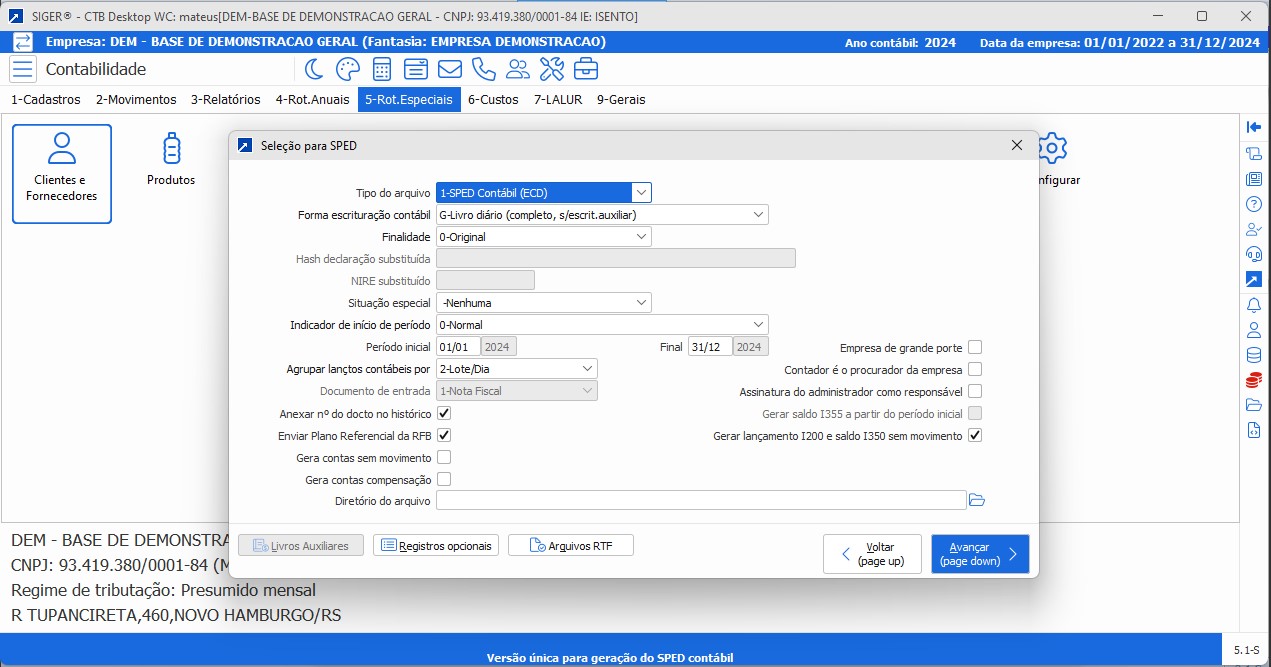Click the phone icon in toolbar
Image resolution: width=1271 pixels, height=667 pixels.
coord(483,69)
